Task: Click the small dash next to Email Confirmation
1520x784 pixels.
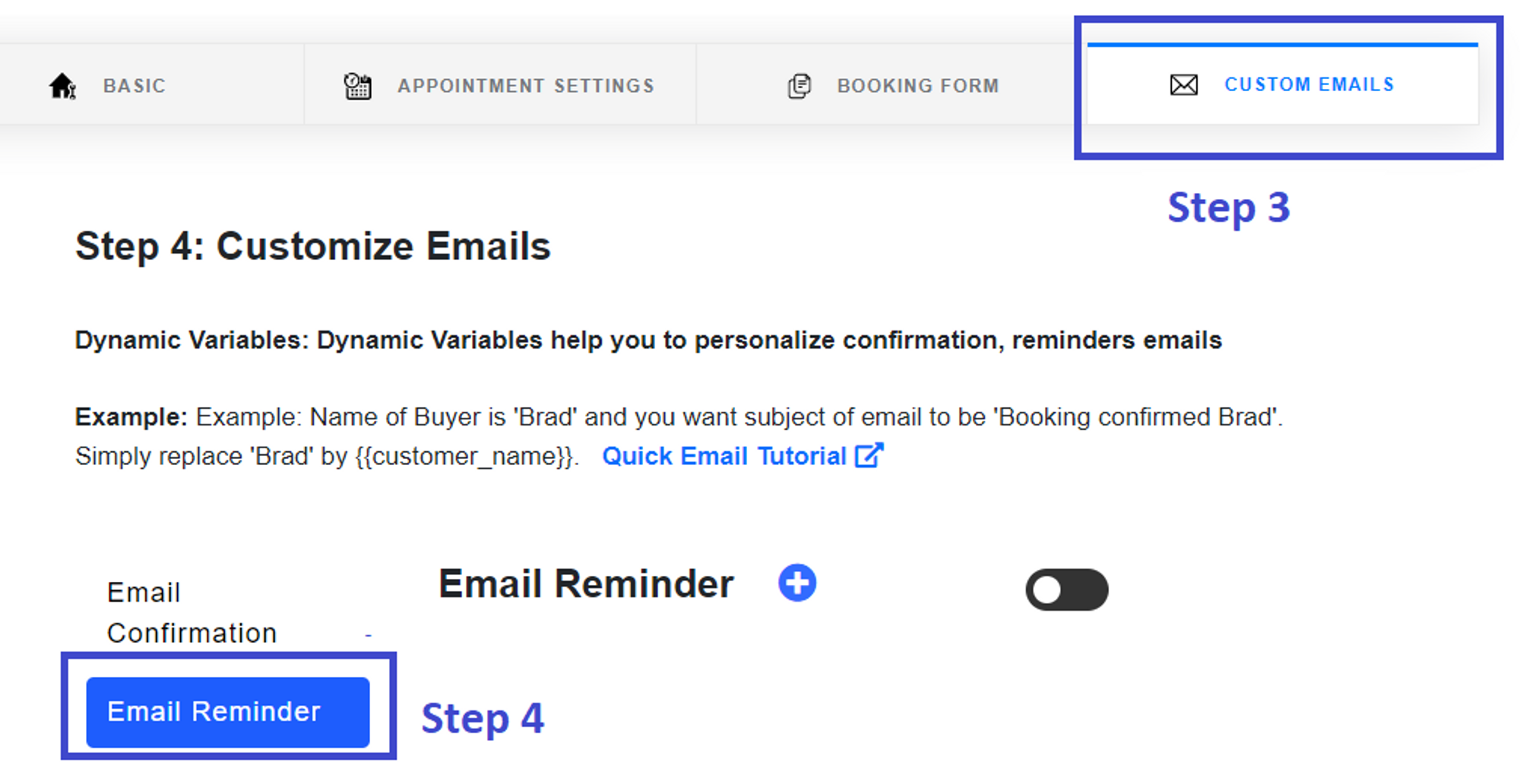Action: [x=368, y=634]
